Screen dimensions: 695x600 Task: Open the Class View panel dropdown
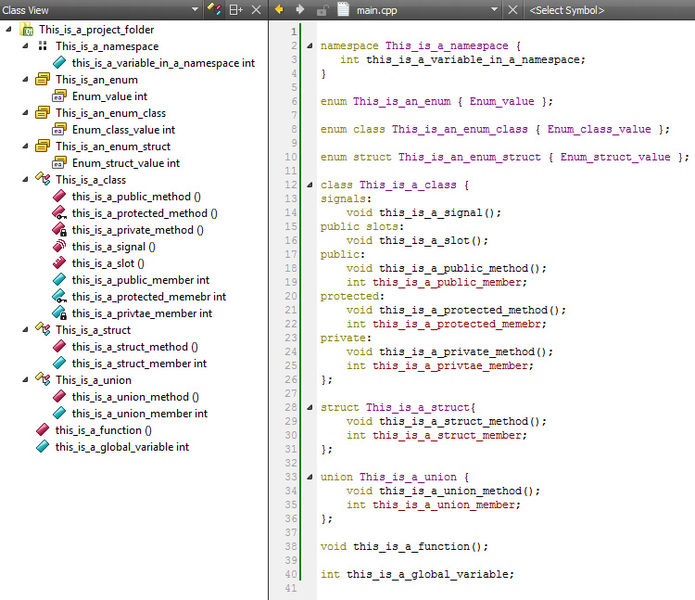(193, 10)
